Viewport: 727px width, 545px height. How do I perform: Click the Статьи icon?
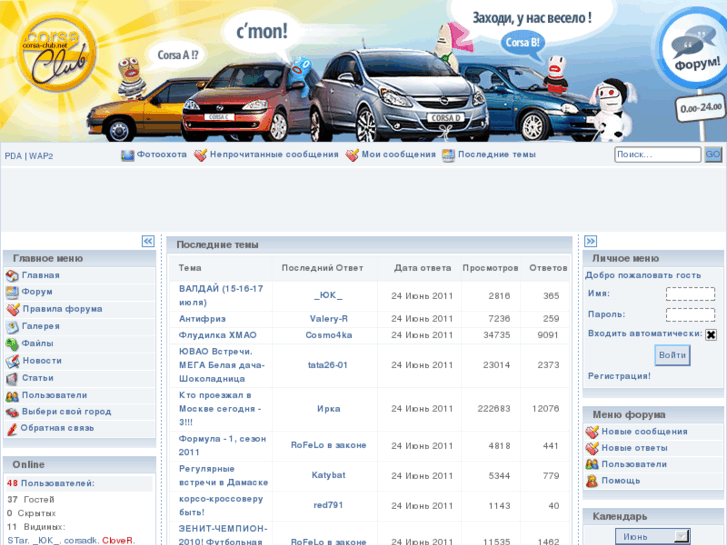(12, 378)
